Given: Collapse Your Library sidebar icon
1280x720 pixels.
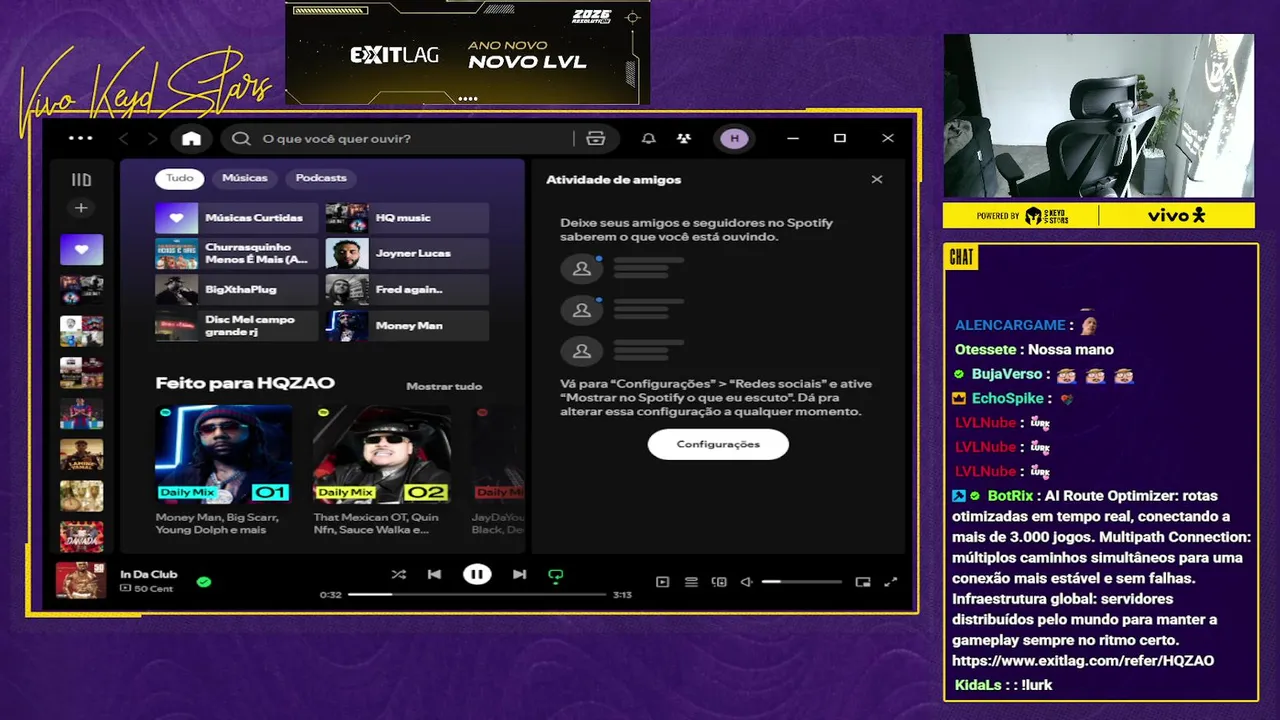Looking at the screenshot, I should 81,180.
